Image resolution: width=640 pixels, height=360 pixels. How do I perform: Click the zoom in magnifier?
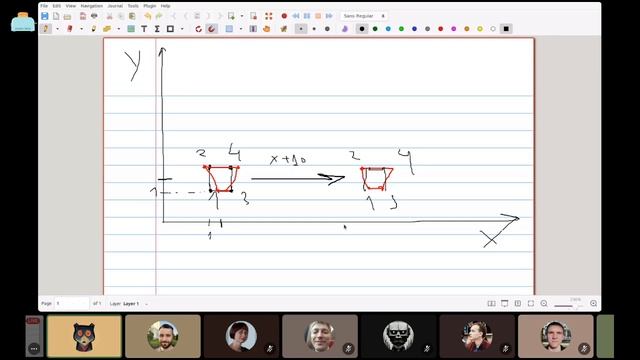point(593,304)
